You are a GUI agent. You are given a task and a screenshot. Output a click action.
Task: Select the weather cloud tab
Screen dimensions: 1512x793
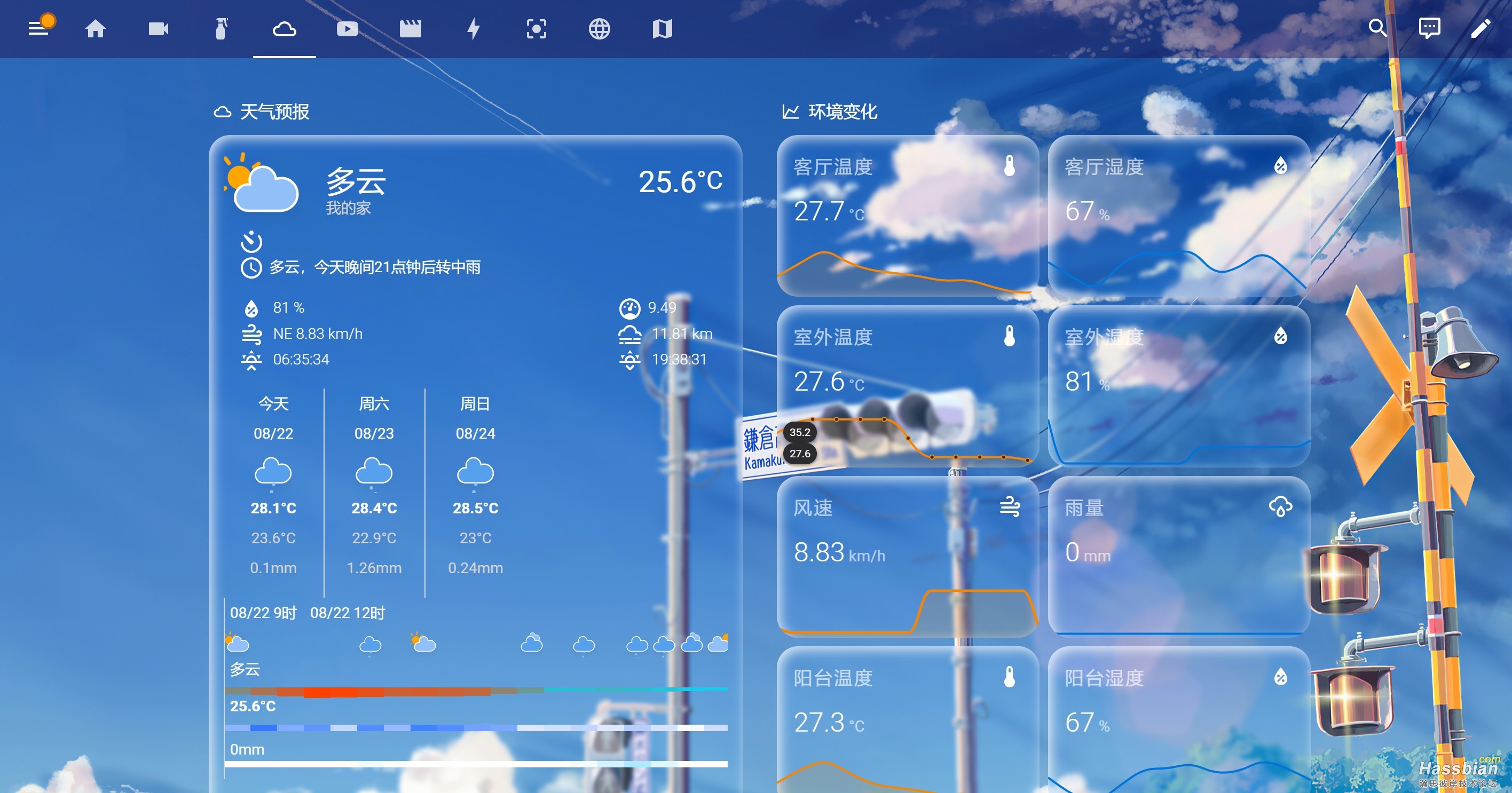[284, 29]
